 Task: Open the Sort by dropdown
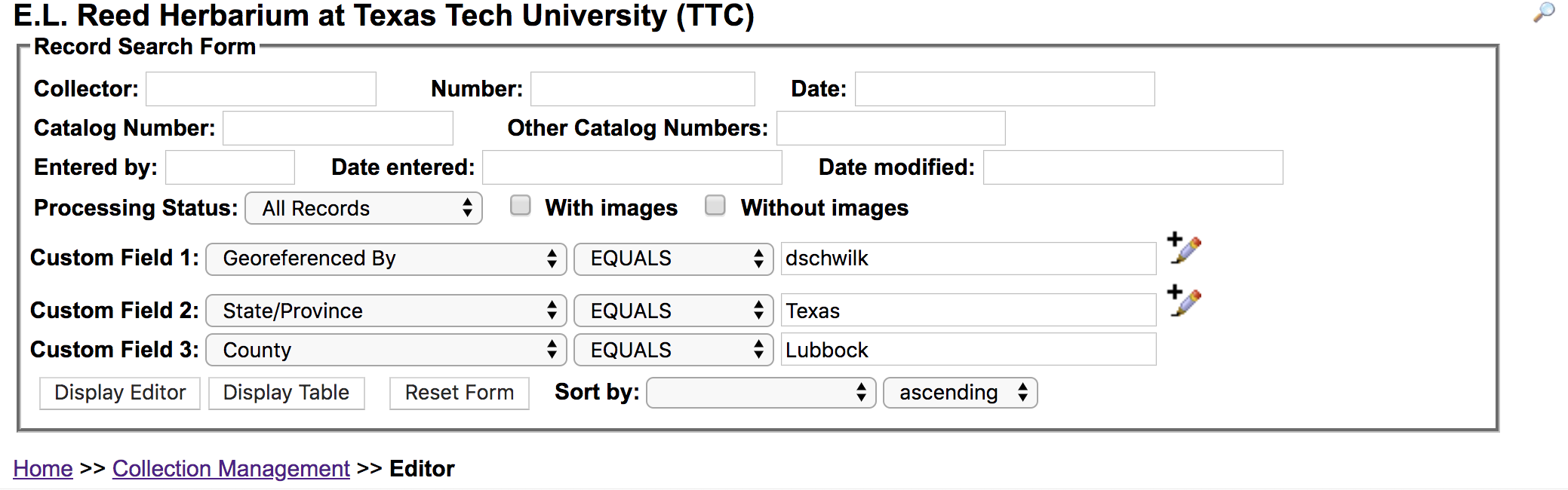tap(761, 393)
